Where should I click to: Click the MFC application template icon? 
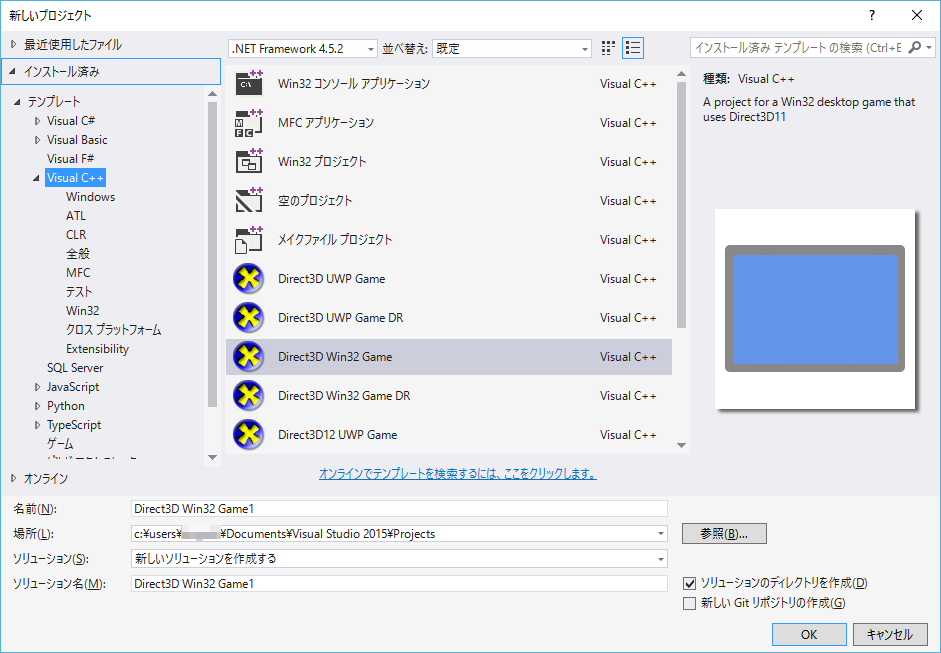[x=248, y=122]
